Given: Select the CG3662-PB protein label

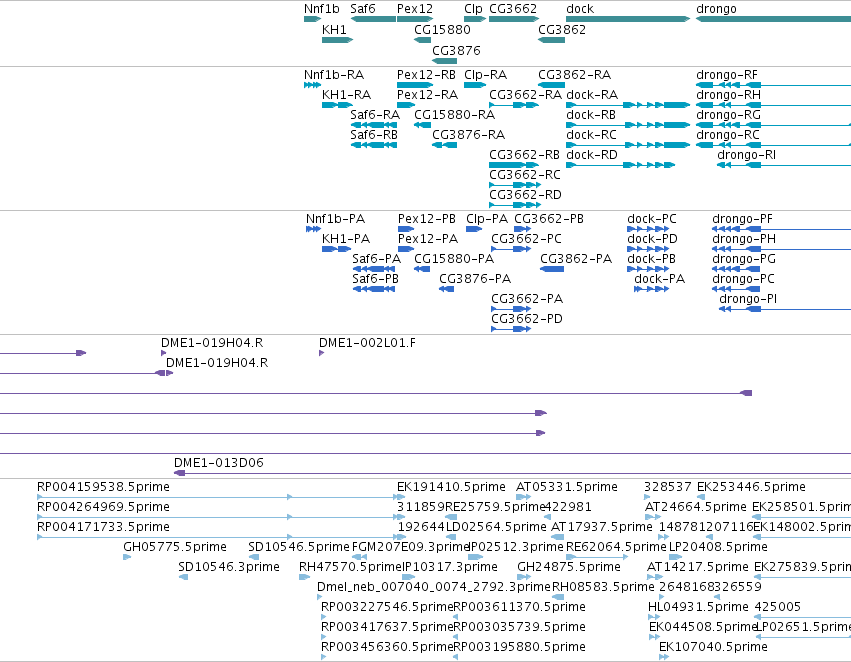Looking at the screenshot, I should 549,219.
